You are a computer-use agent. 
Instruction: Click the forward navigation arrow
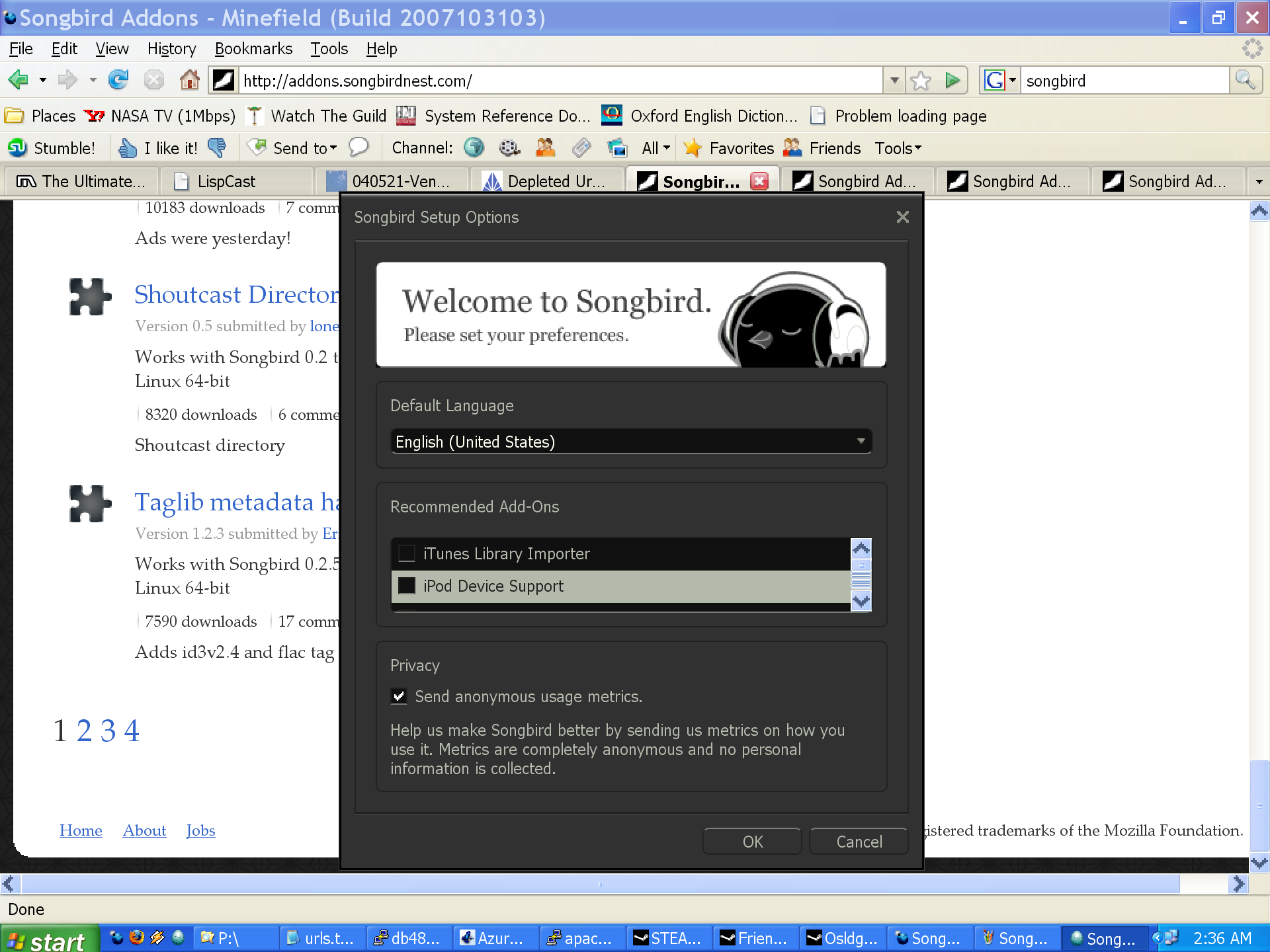(67, 81)
